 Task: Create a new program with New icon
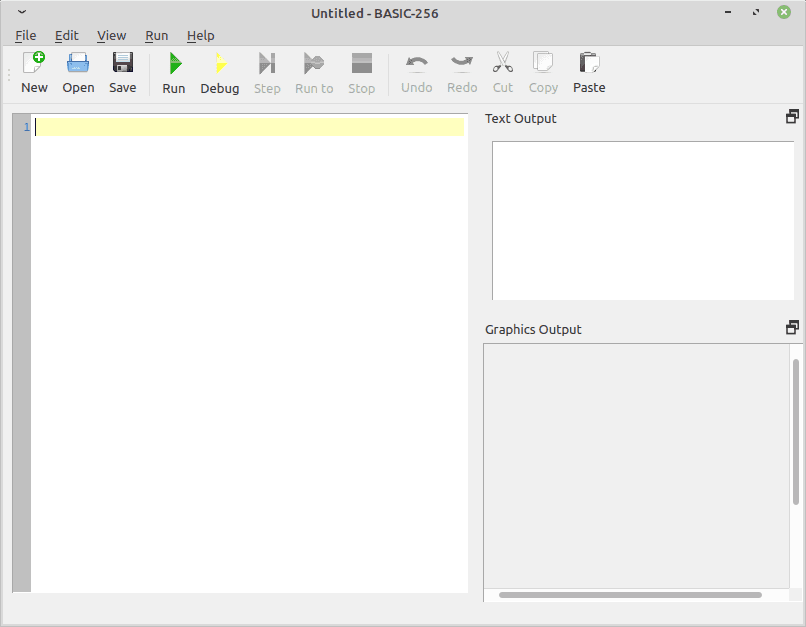coord(34,73)
